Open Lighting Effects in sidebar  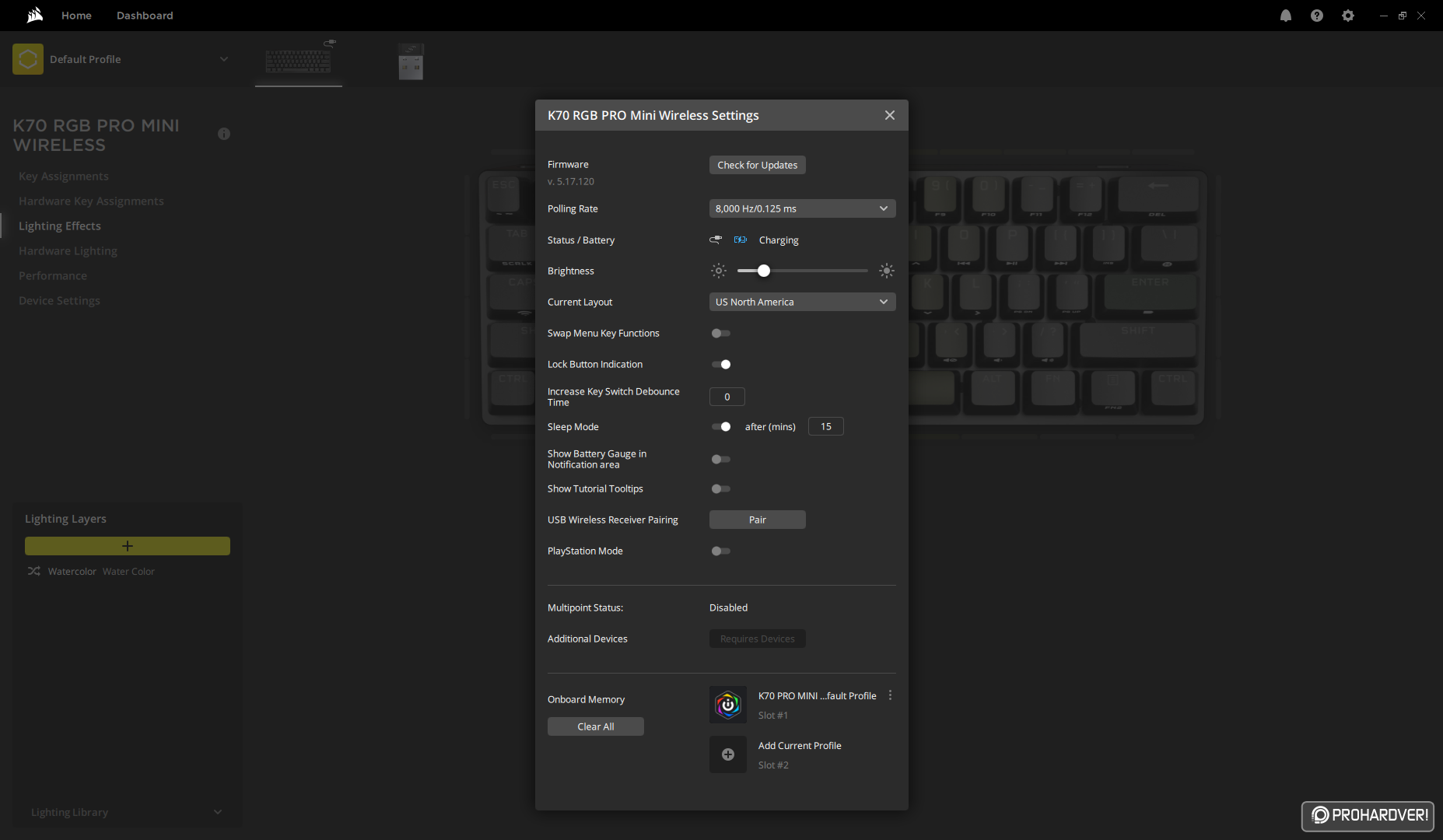pyautogui.click(x=60, y=226)
